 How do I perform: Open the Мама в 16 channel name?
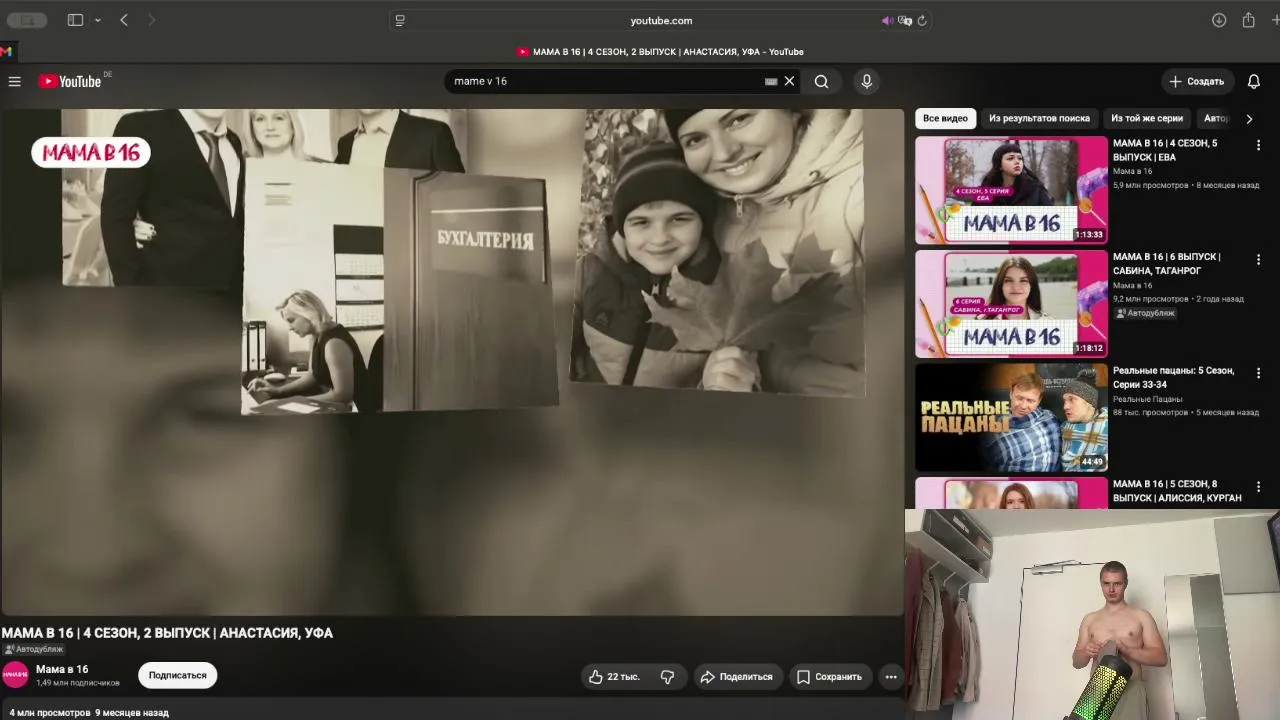(x=62, y=669)
